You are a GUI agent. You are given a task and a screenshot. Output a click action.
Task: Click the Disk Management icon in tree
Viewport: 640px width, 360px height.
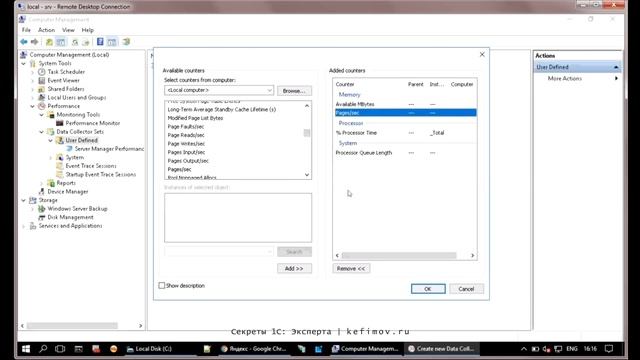tap(42, 217)
